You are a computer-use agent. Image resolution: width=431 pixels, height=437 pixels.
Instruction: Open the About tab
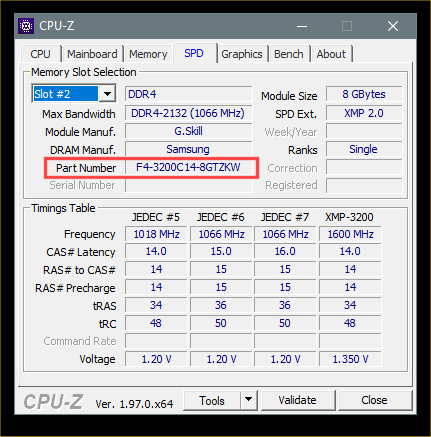pyautogui.click(x=331, y=54)
